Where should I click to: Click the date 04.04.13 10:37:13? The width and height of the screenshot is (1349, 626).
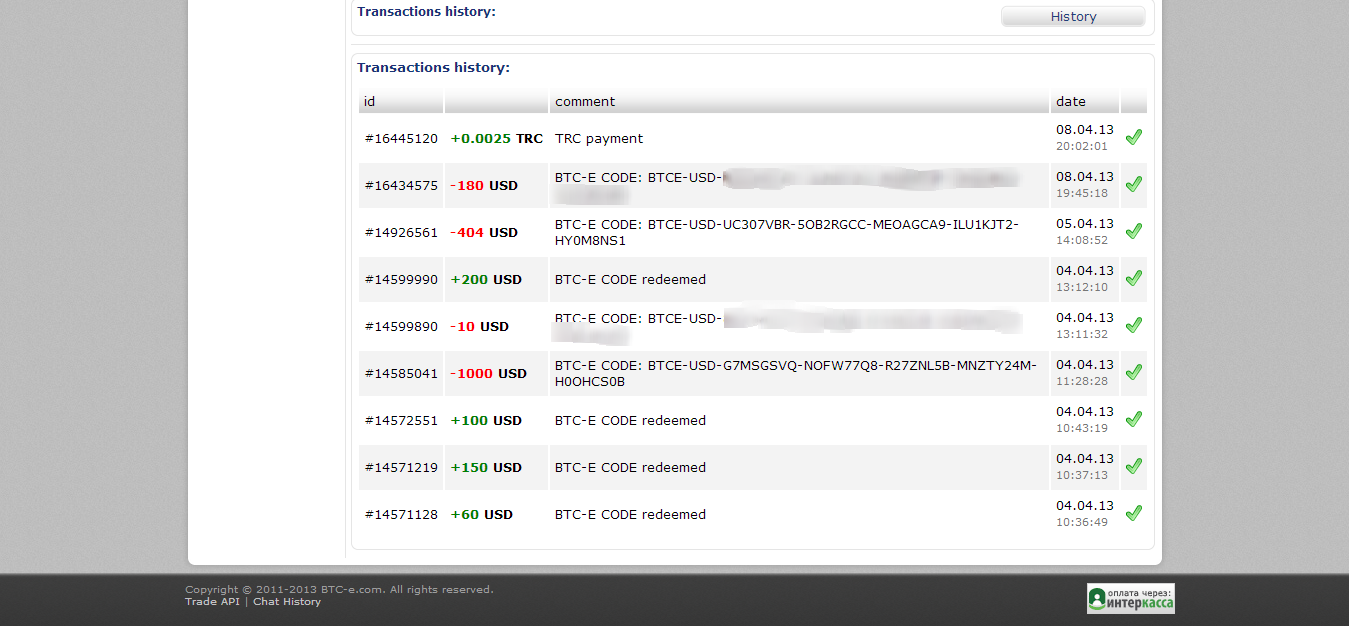pos(1085,467)
